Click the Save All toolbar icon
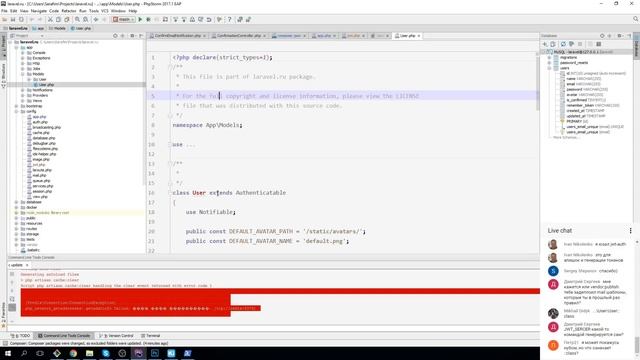Viewport: 640px width, 360px height. coord(13,19)
